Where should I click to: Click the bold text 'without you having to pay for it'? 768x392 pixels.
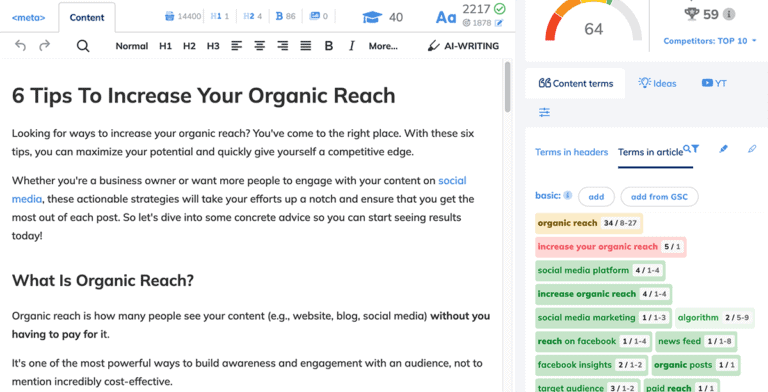(460, 316)
